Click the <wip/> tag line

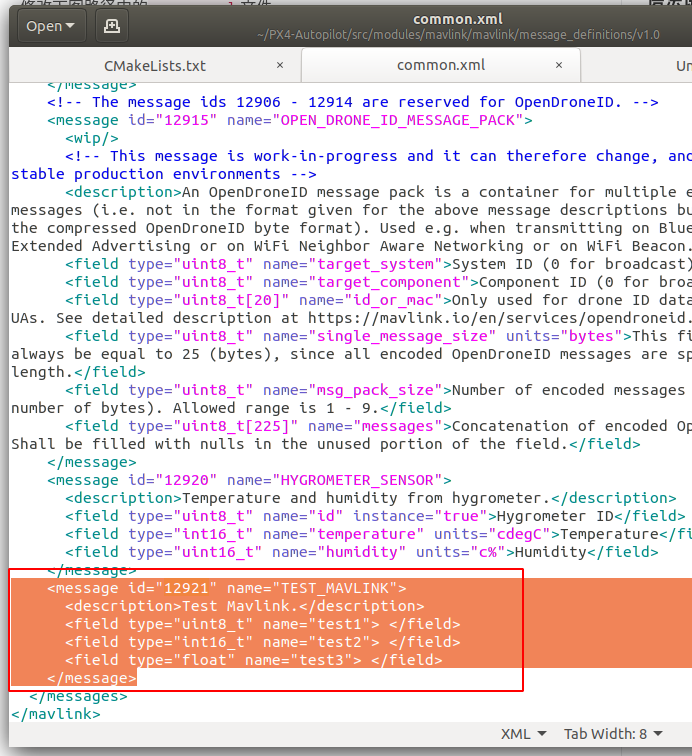pos(92,138)
